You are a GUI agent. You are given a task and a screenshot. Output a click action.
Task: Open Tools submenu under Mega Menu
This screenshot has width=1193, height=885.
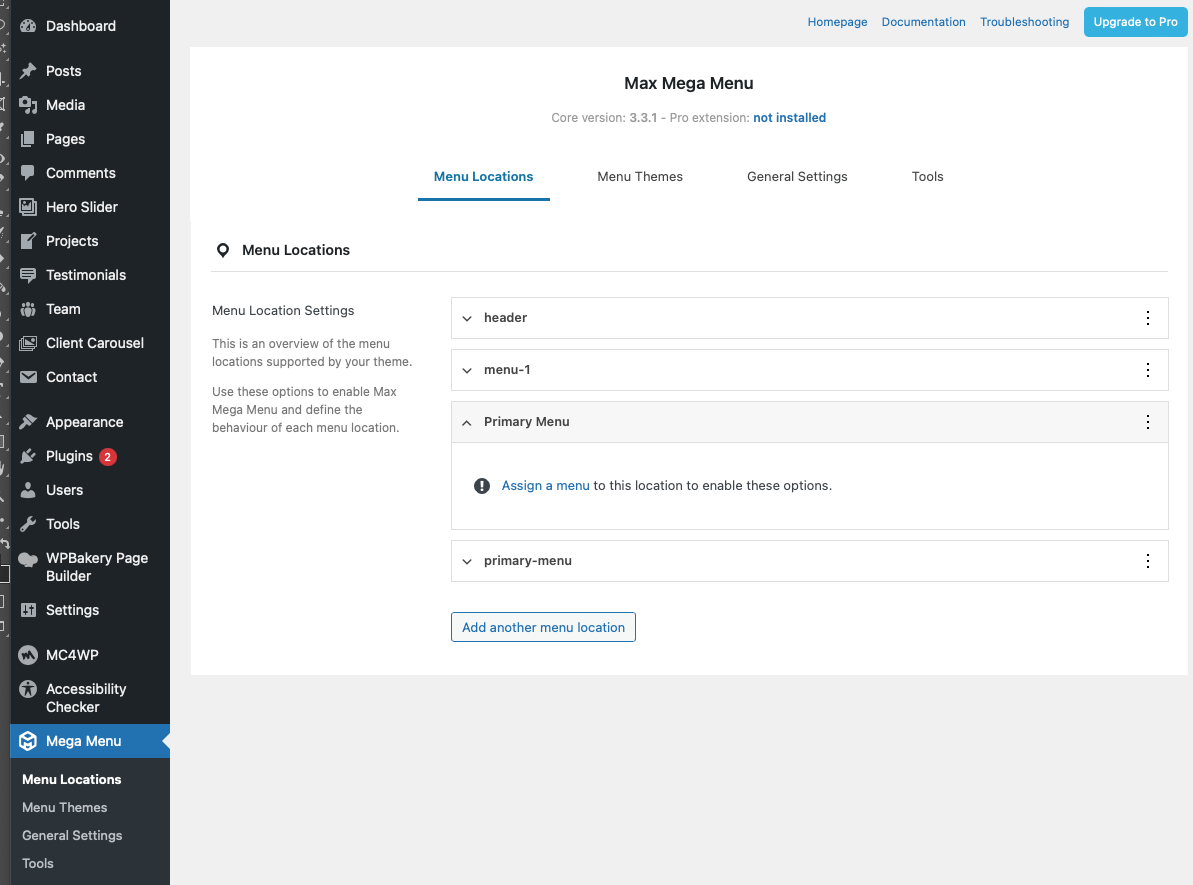(38, 864)
